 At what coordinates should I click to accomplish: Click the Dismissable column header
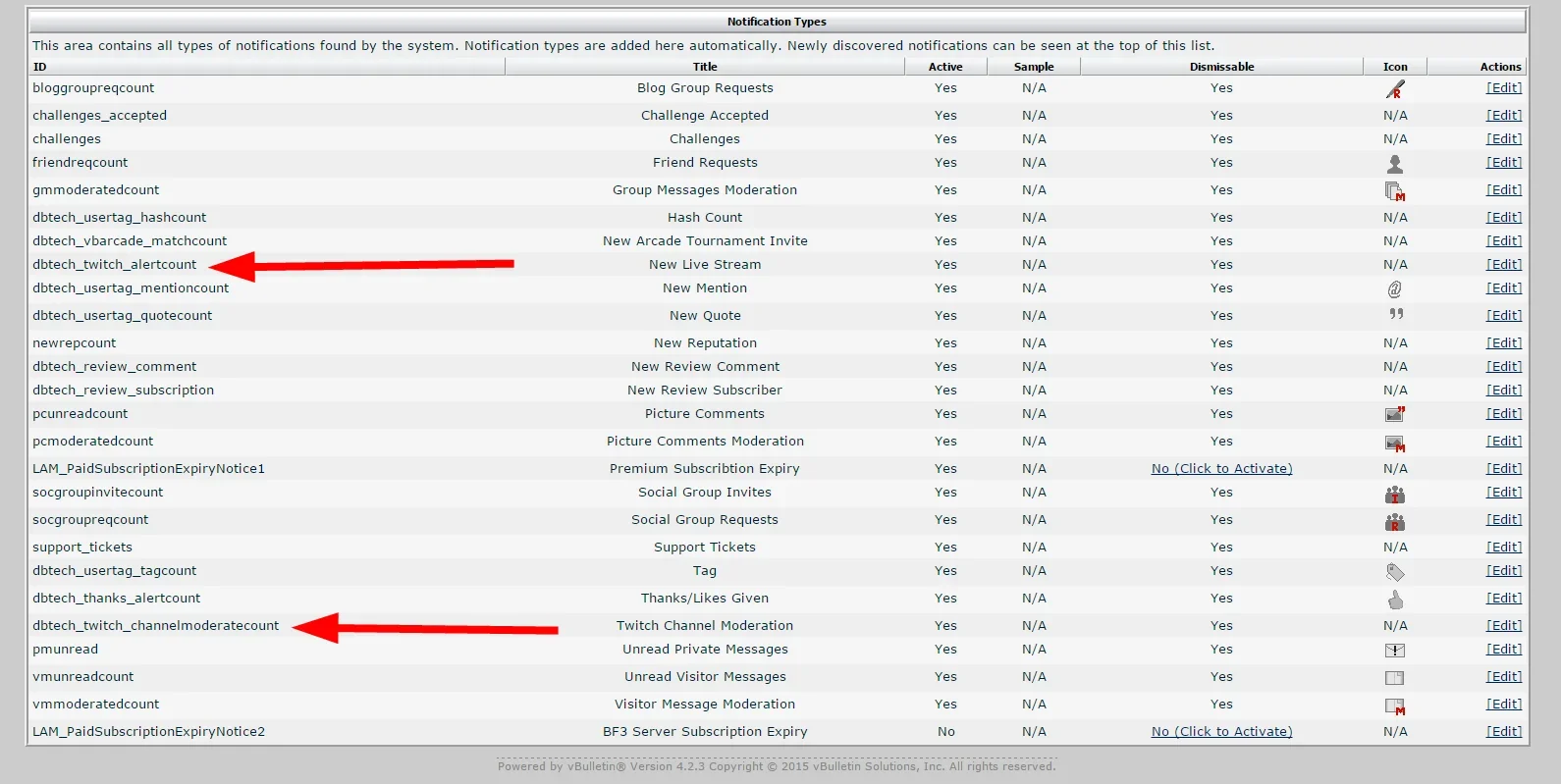[x=1221, y=67]
